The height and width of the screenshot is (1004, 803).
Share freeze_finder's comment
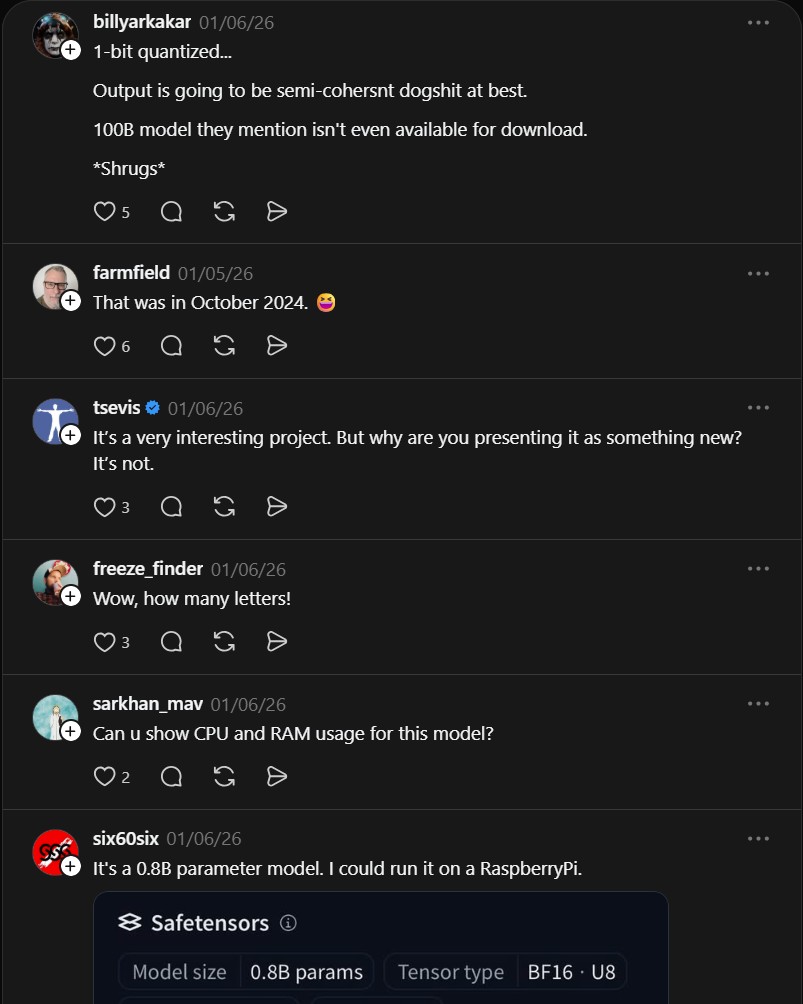[277, 641]
